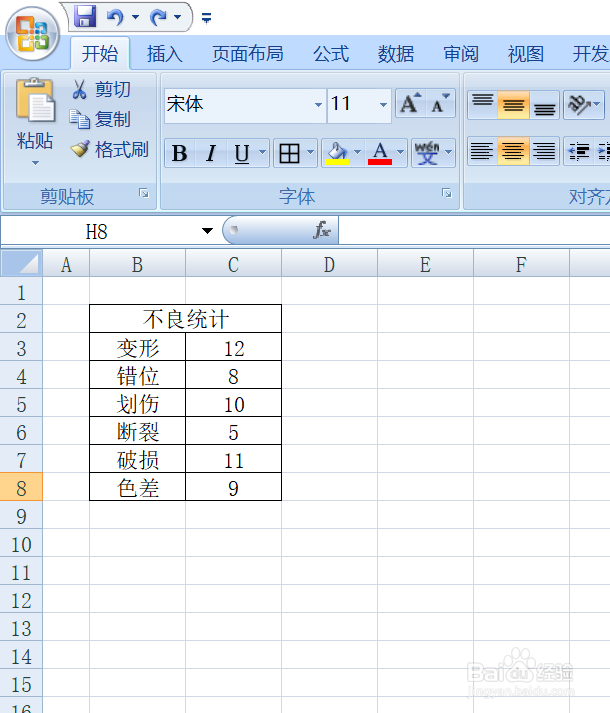610x713 pixels.
Task: Toggle bottom vertical alignment
Action: (544, 105)
